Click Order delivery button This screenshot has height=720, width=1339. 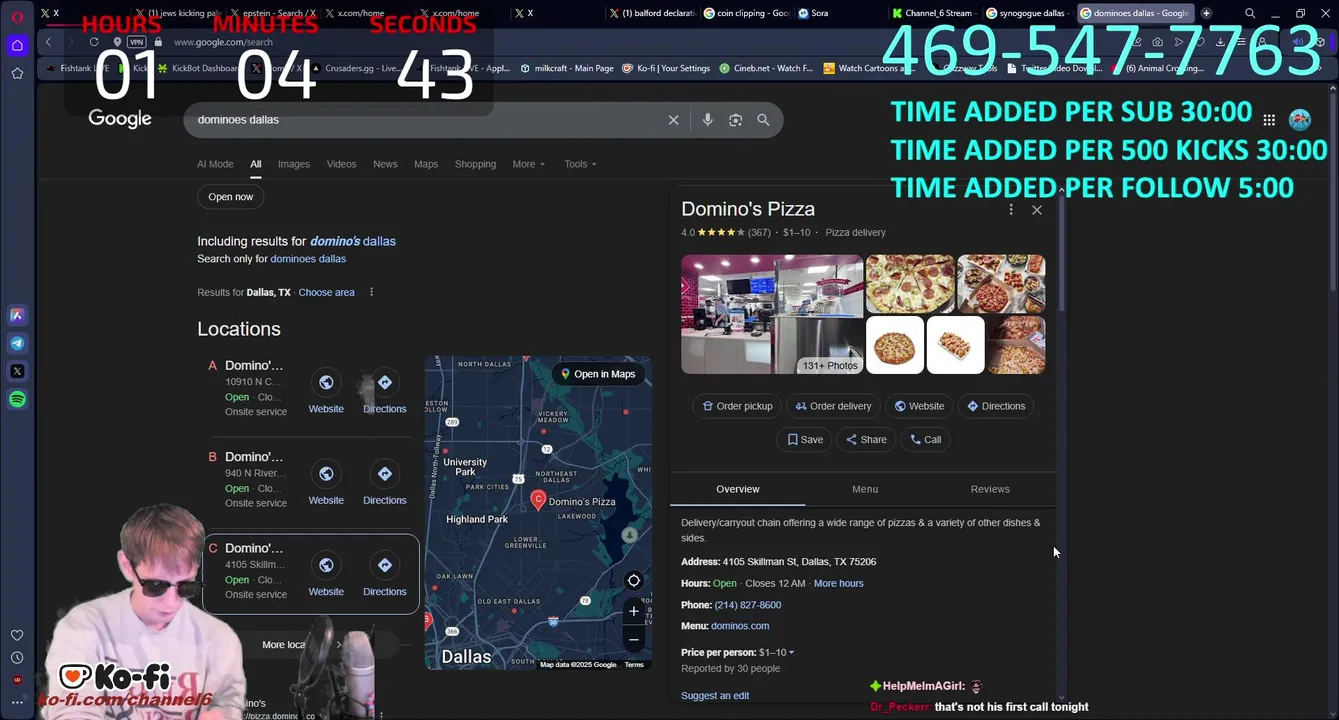click(x=833, y=406)
